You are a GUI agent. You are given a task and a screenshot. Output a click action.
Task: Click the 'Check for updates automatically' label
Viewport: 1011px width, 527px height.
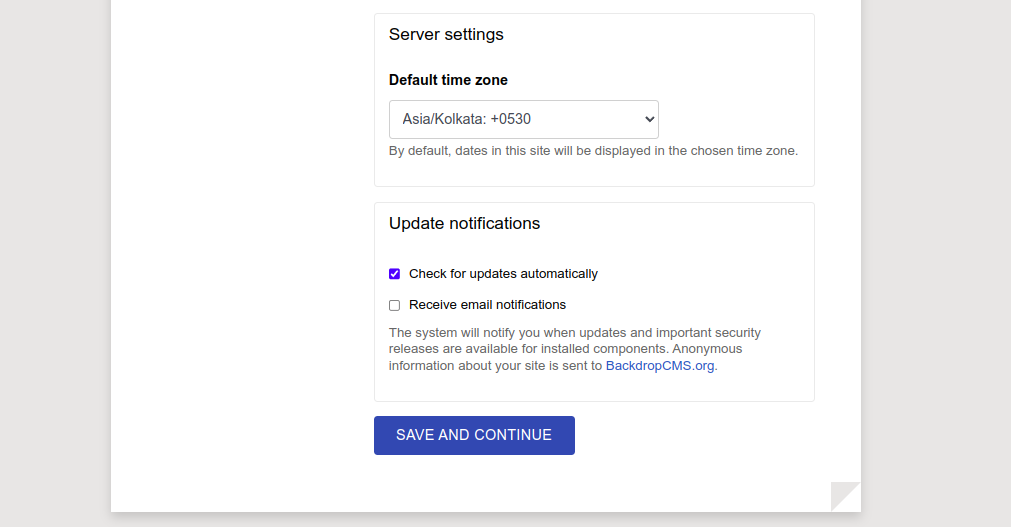(503, 274)
